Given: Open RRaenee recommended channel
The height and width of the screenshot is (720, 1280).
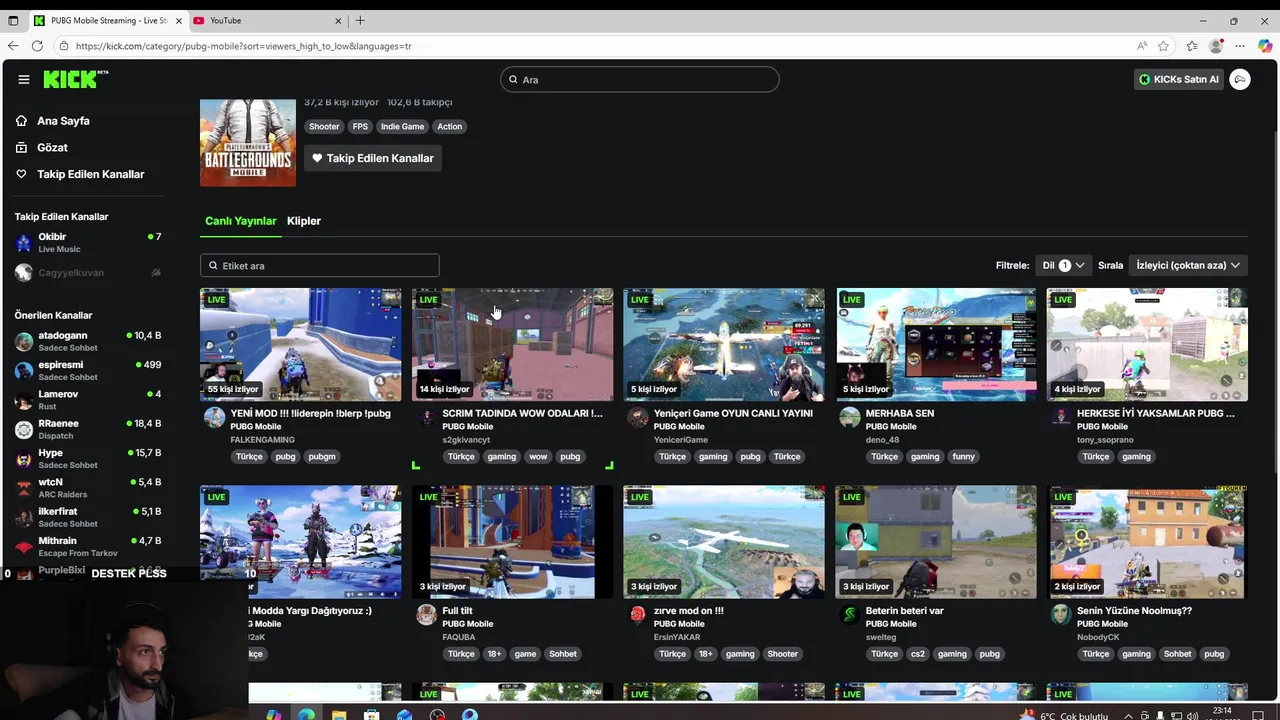Looking at the screenshot, I should (88, 429).
